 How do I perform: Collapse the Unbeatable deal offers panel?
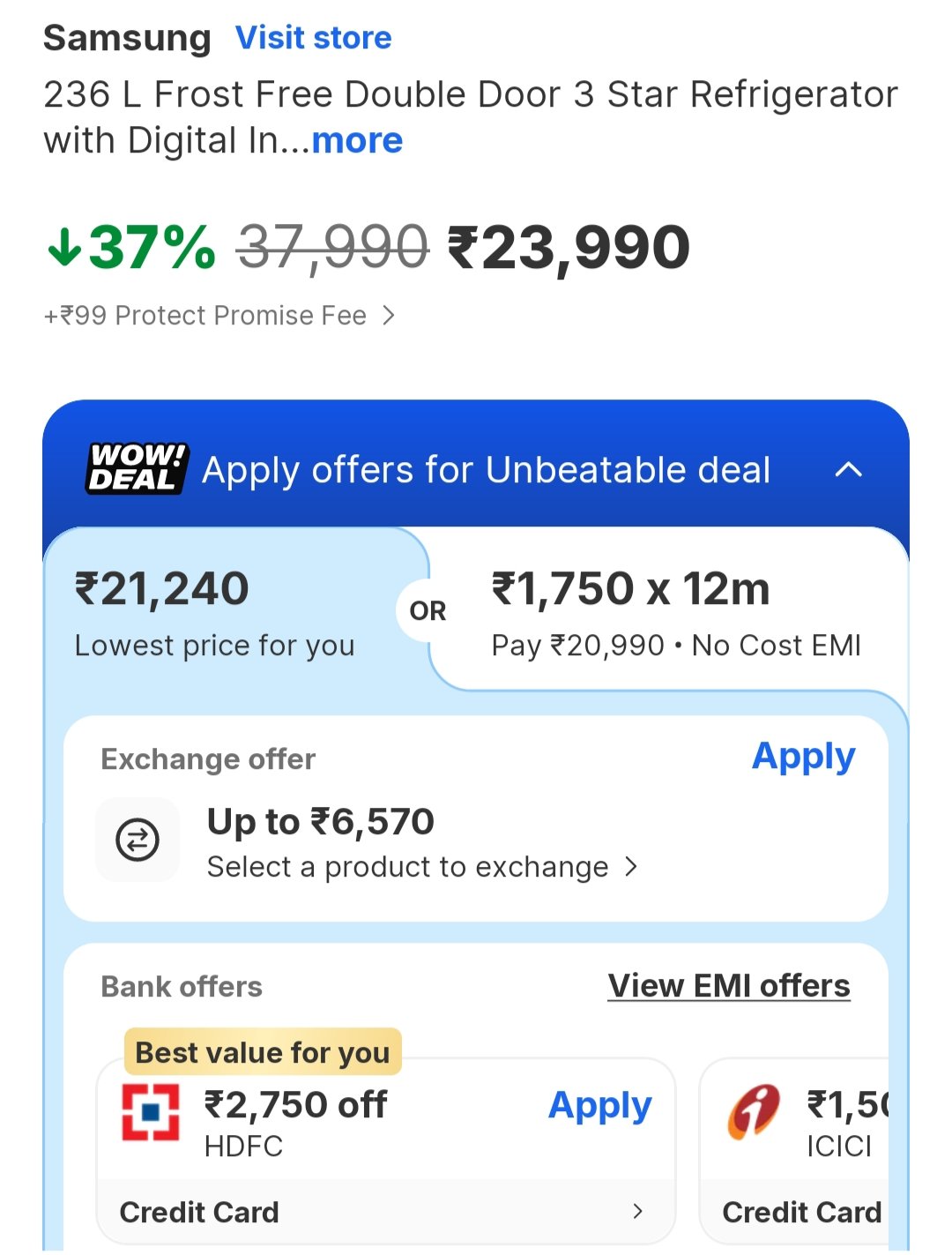point(848,470)
